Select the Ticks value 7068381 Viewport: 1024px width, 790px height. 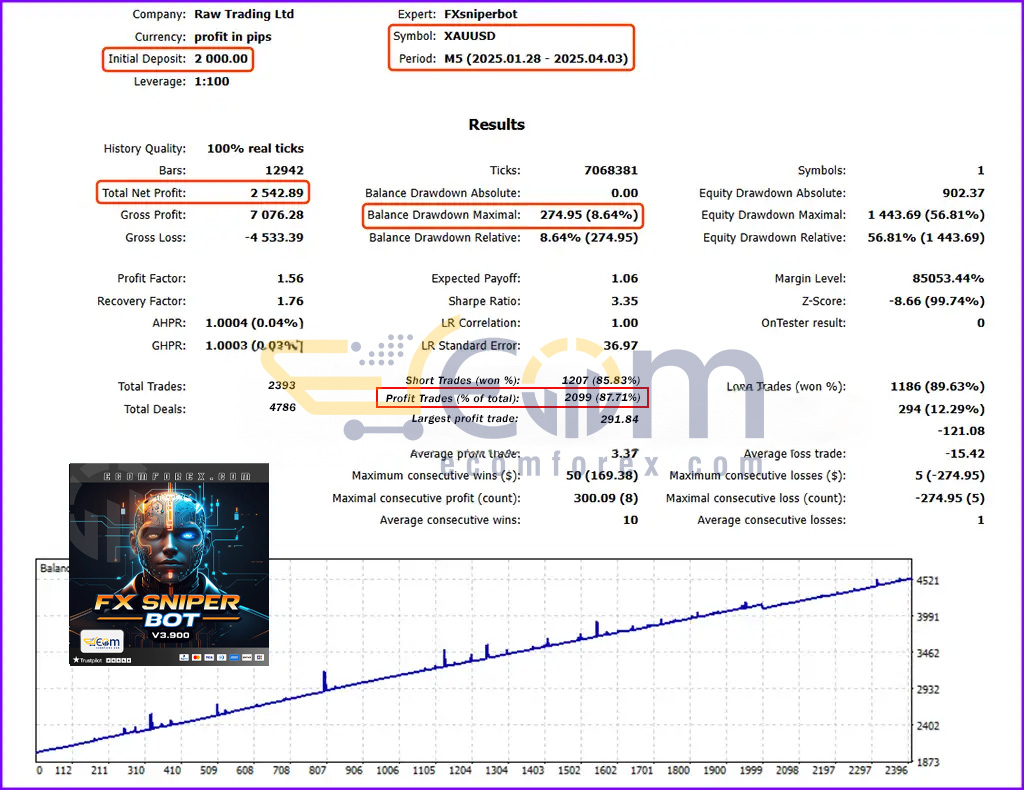pyautogui.click(x=611, y=170)
